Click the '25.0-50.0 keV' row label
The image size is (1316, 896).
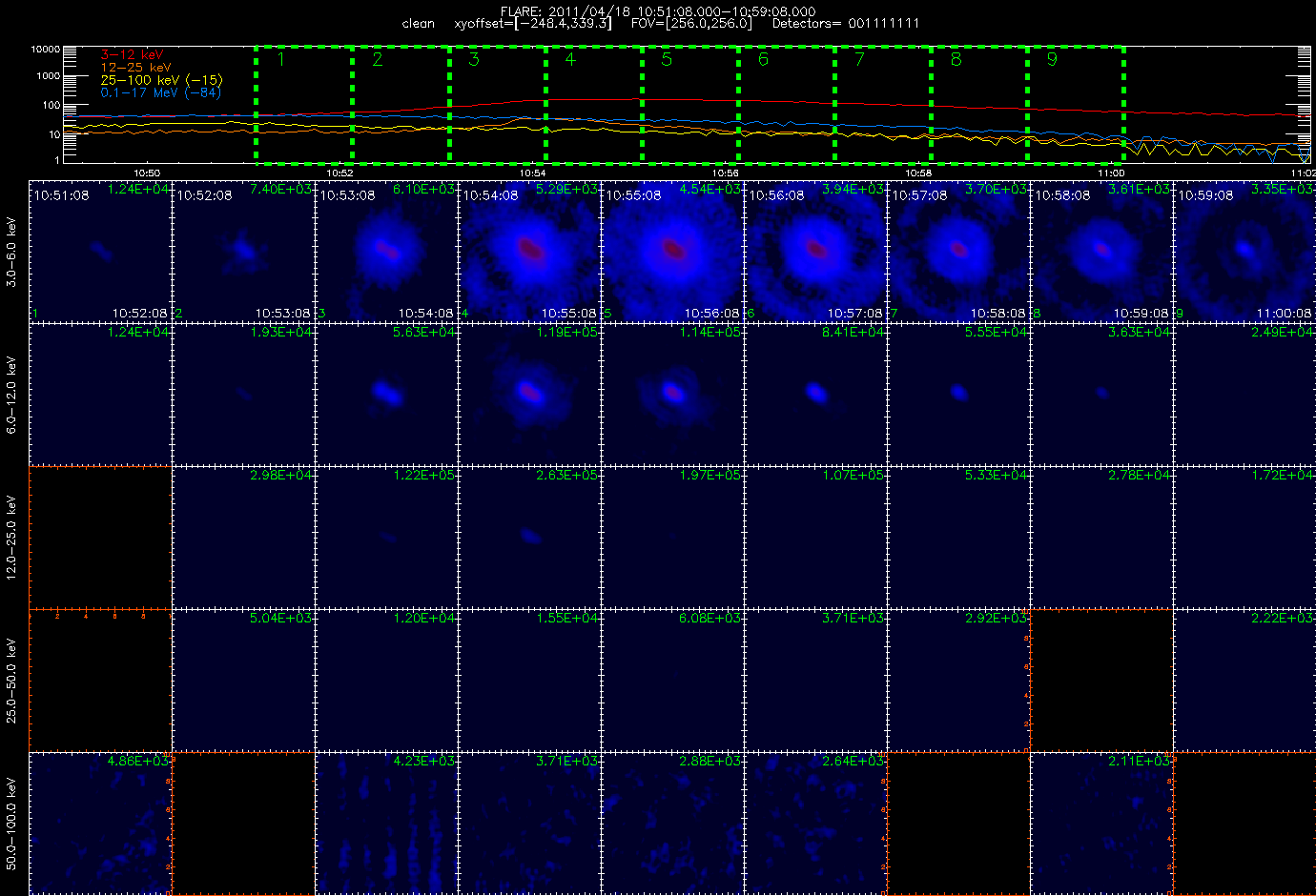11,680
